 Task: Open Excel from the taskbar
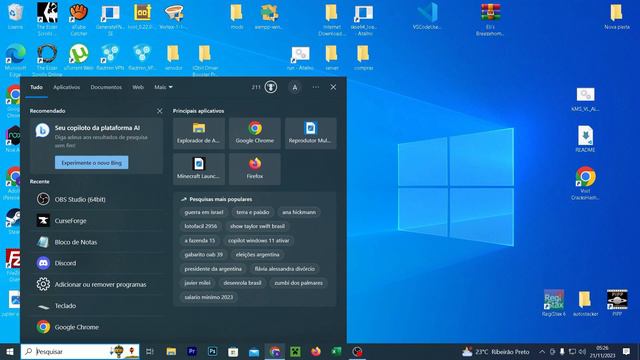[x=336, y=351]
